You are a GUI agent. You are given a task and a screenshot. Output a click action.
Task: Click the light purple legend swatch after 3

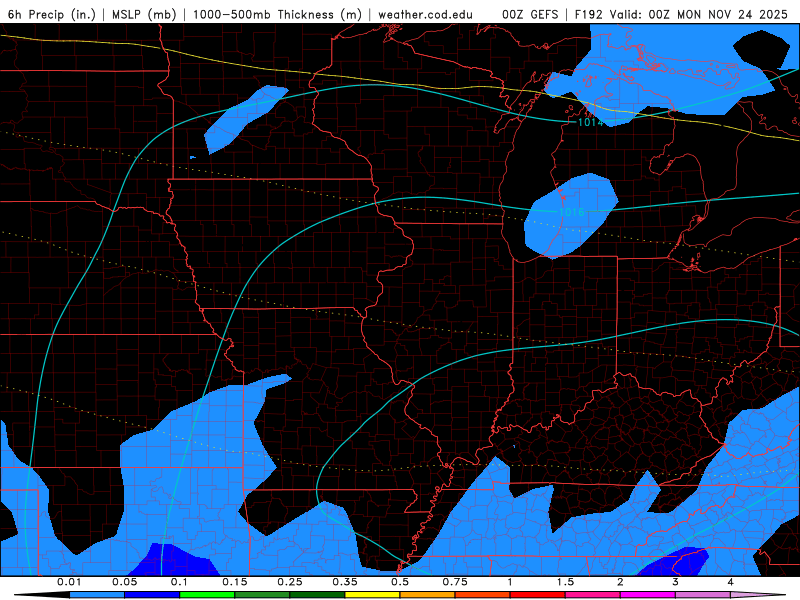point(703,595)
